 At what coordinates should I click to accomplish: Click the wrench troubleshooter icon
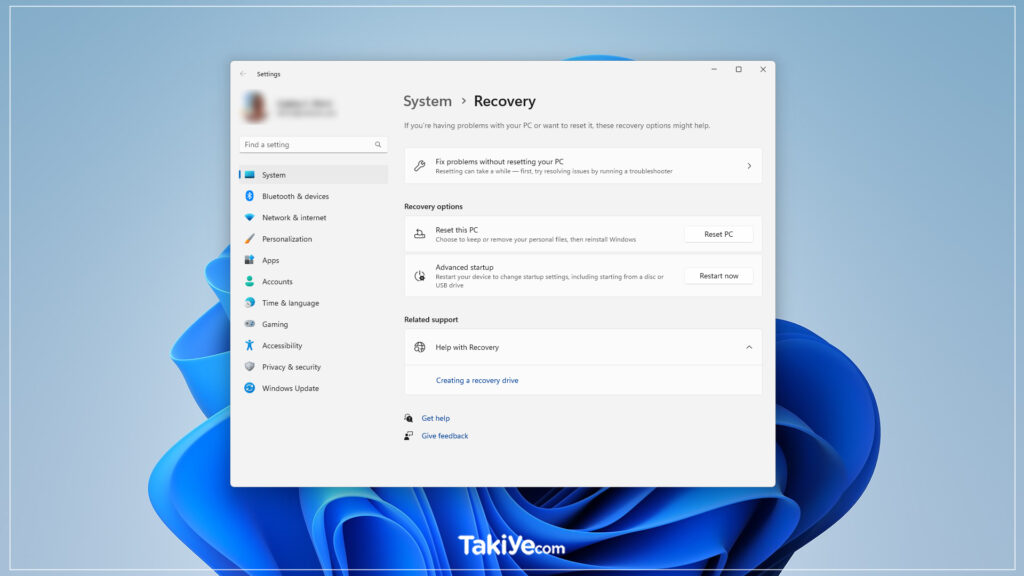pyautogui.click(x=420, y=166)
